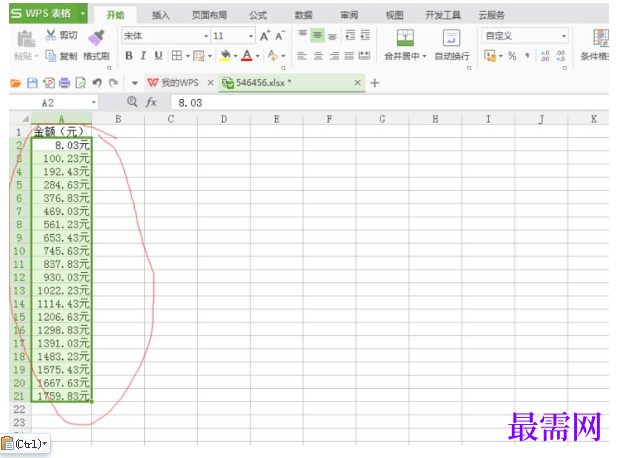Click the increase indent icon
The height and width of the screenshot is (458, 620).
point(365,35)
